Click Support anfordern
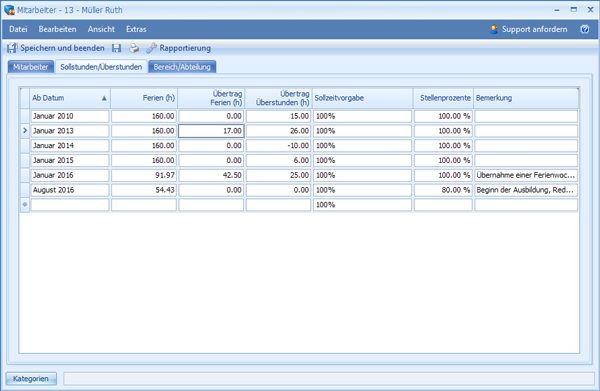The image size is (600, 391). click(x=529, y=29)
